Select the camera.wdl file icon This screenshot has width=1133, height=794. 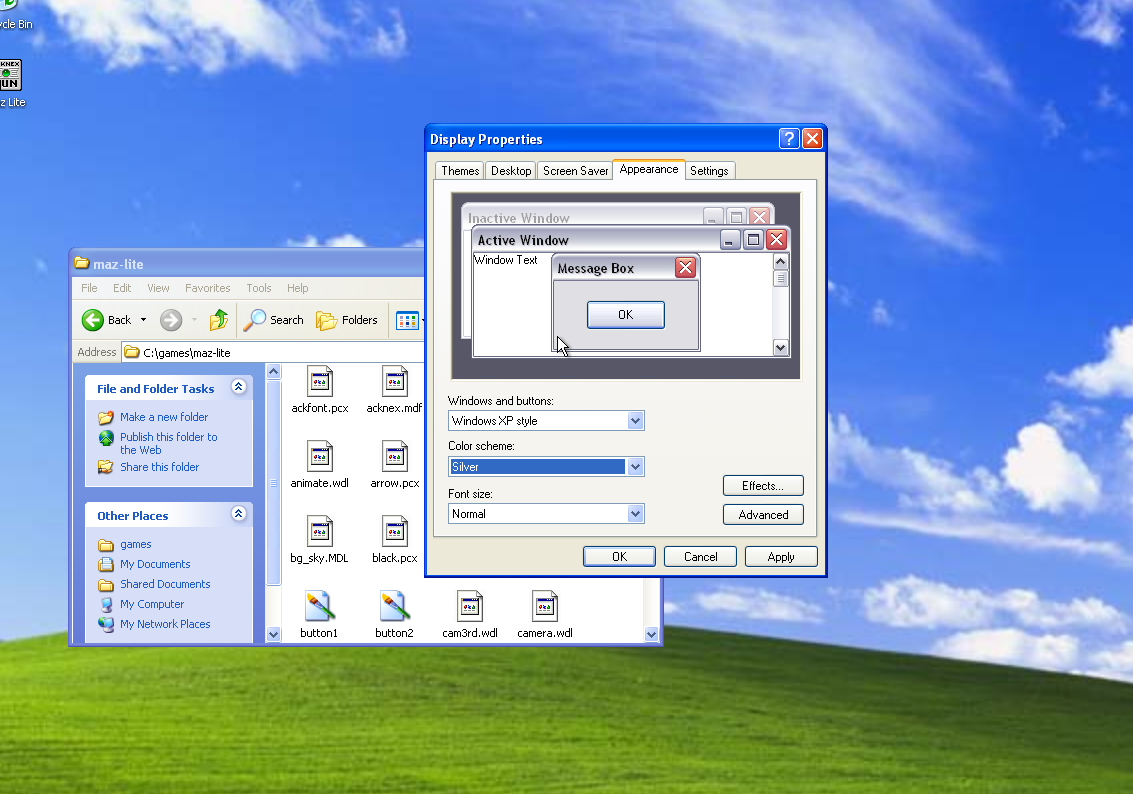tap(545, 606)
